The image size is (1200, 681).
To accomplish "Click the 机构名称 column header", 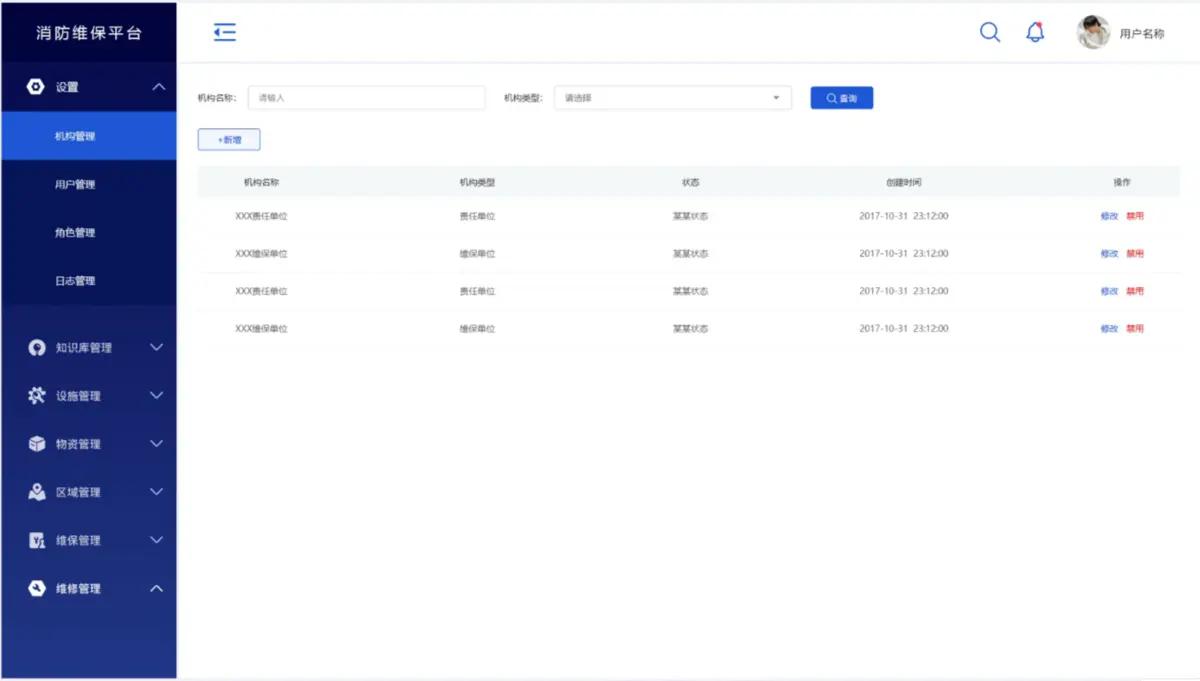I will (x=261, y=183).
